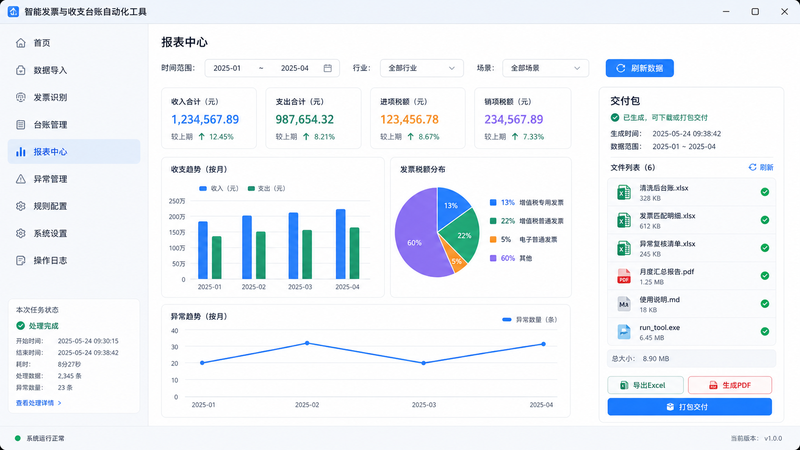
Task: Expand the 全部场景 scenario dropdown
Action: tap(545, 68)
